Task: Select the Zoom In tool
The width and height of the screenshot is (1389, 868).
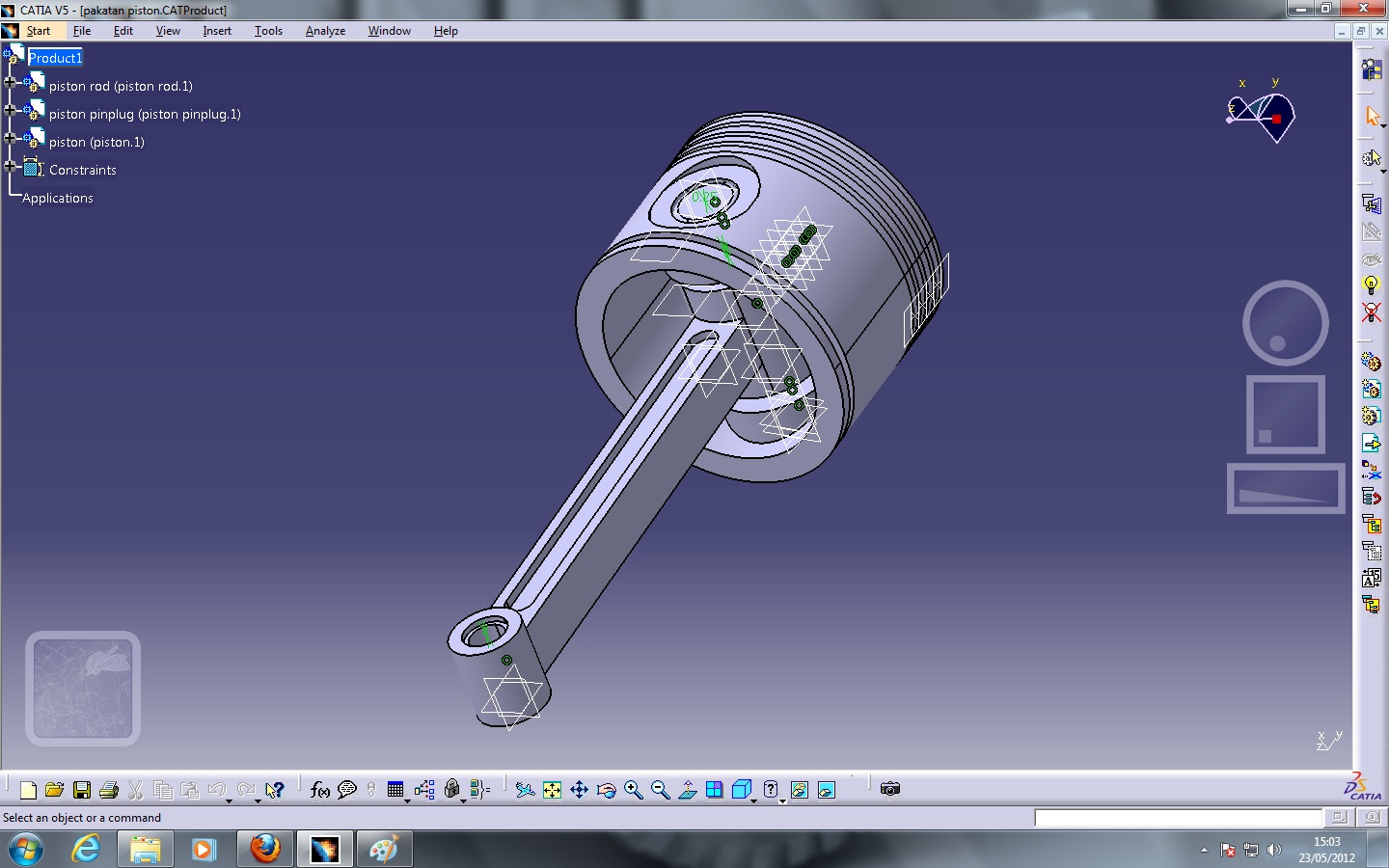Action: click(x=633, y=789)
